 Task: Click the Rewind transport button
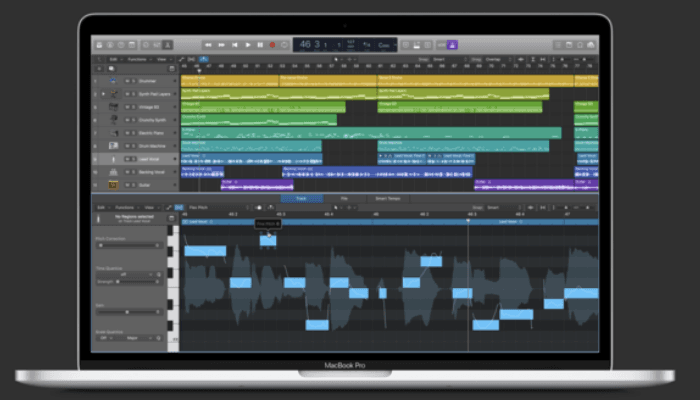point(209,45)
